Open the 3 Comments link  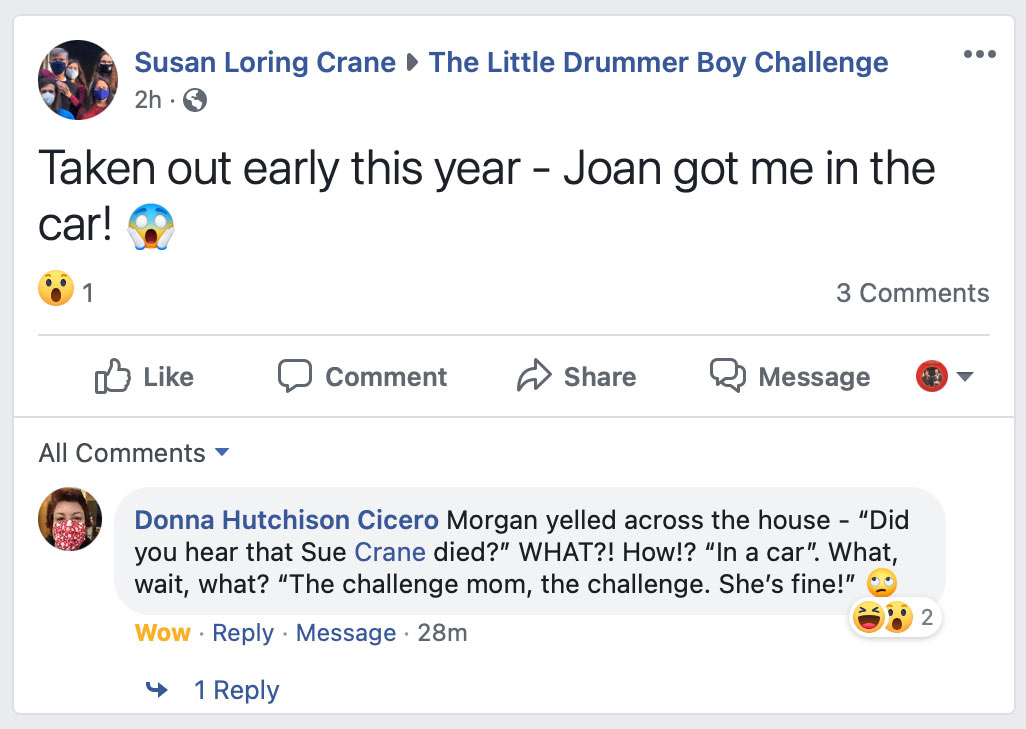[x=912, y=293]
